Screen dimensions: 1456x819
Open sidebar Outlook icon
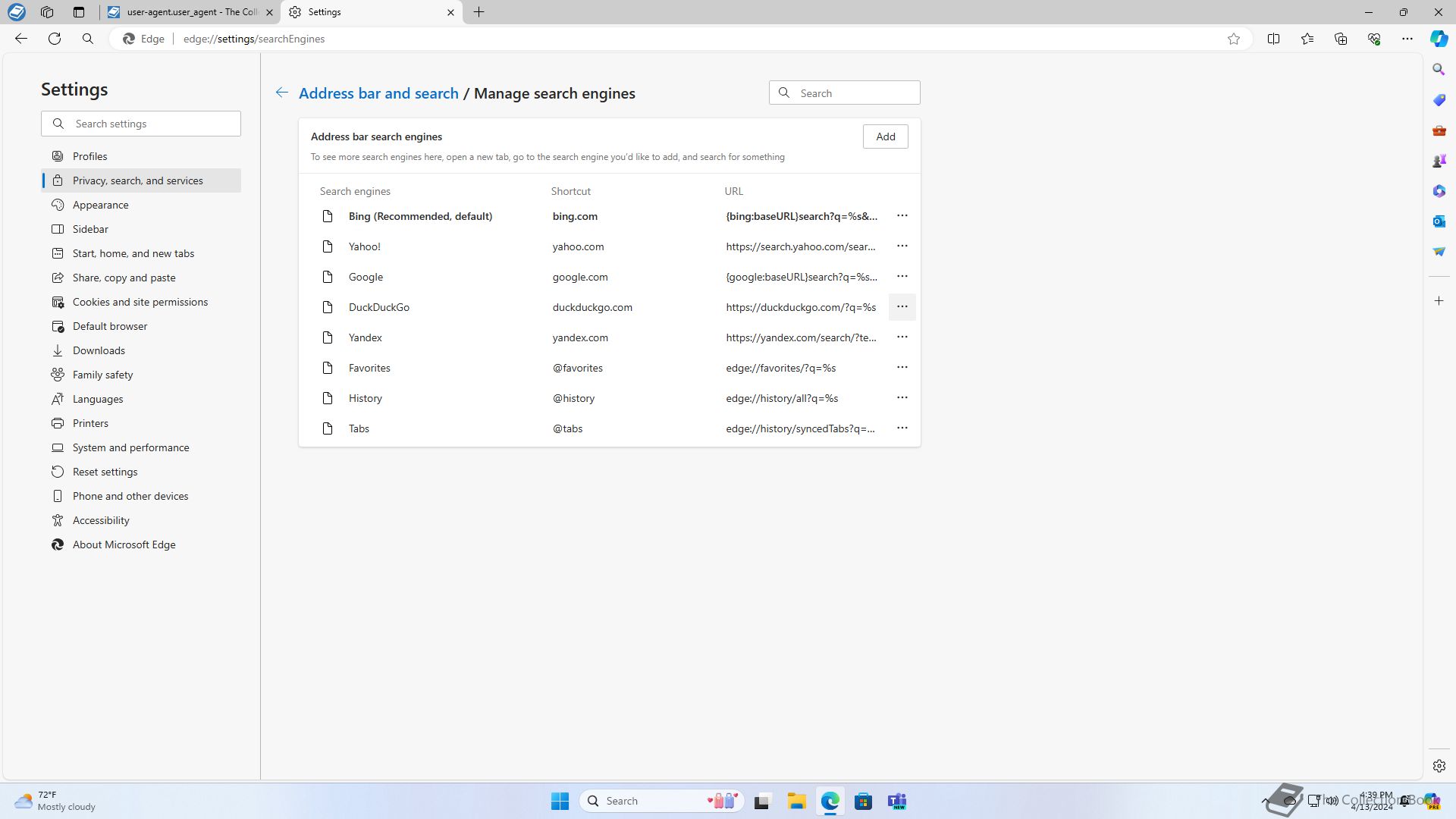click(x=1439, y=221)
